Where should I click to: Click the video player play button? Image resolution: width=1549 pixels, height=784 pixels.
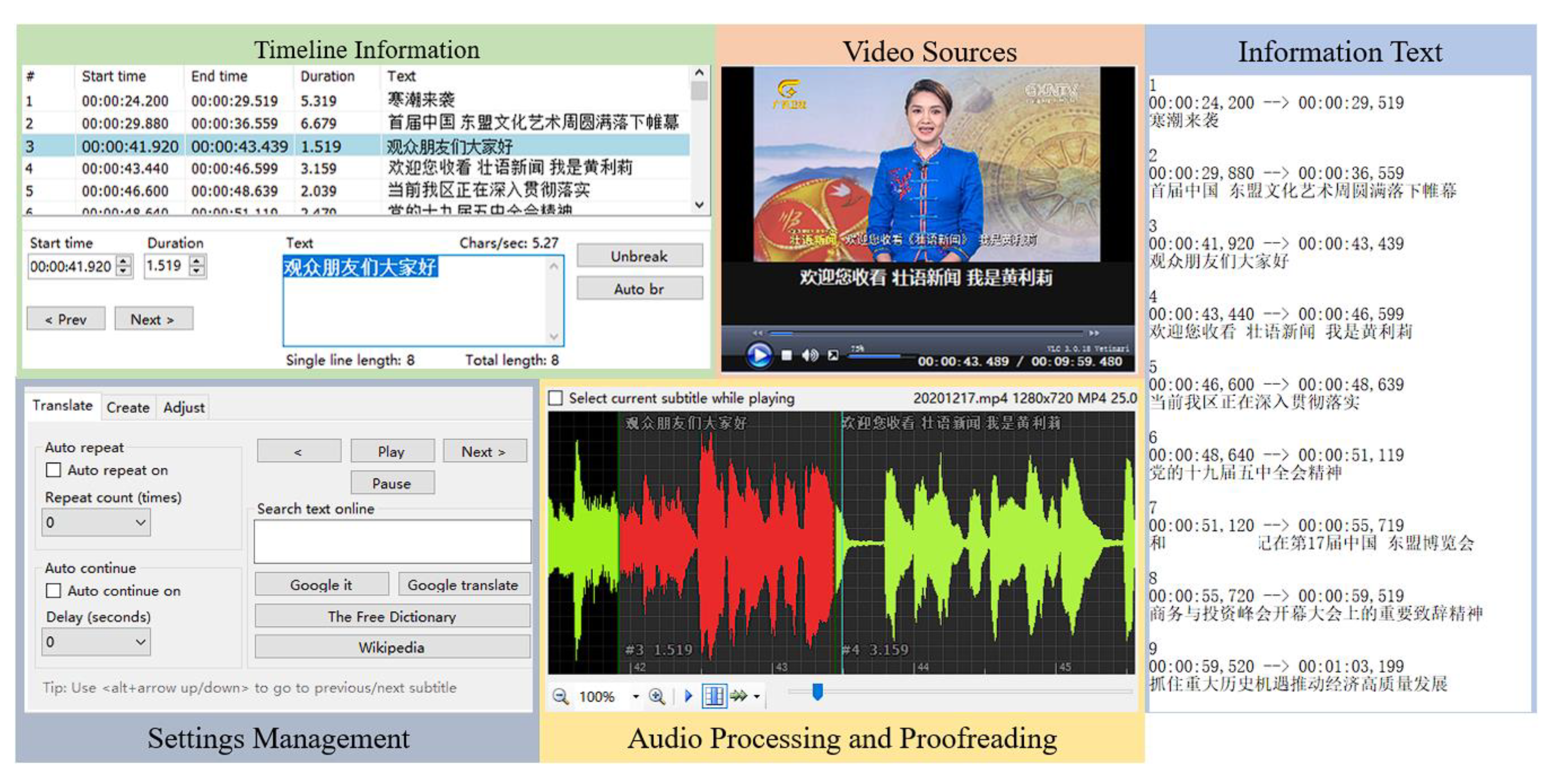[759, 355]
